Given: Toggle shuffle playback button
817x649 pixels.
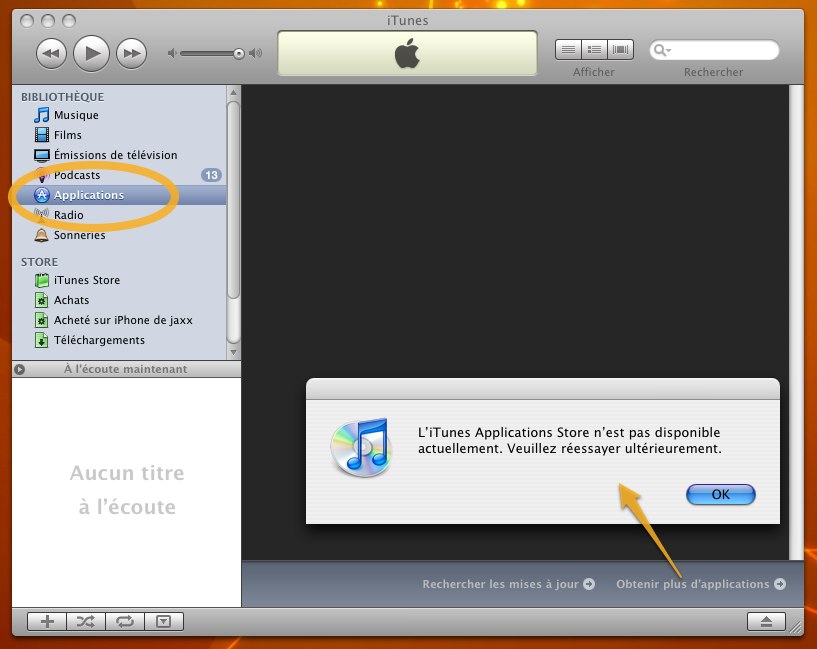Looking at the screenshot, I should click(86, 621).
